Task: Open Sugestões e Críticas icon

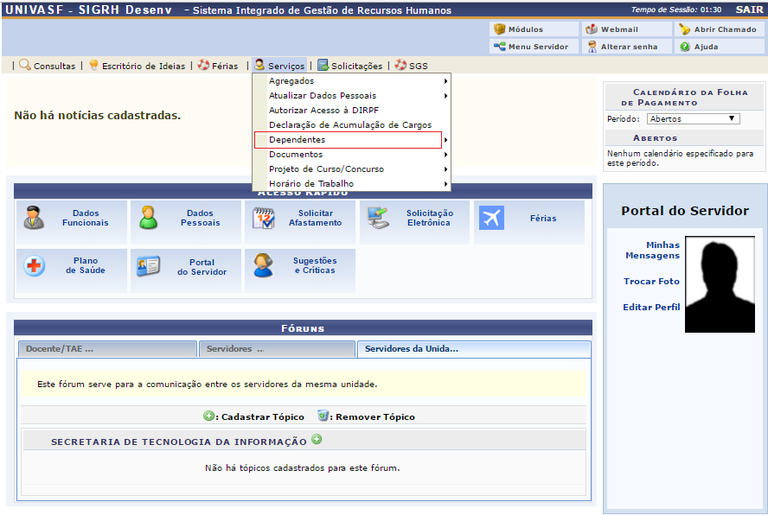Action: tap(263, 266)
